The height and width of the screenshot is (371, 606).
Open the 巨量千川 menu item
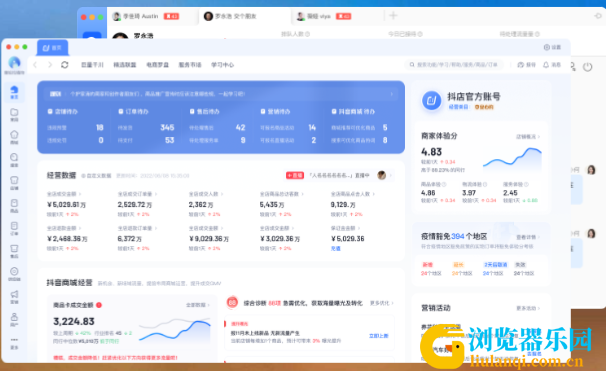[x=92, y=65]
